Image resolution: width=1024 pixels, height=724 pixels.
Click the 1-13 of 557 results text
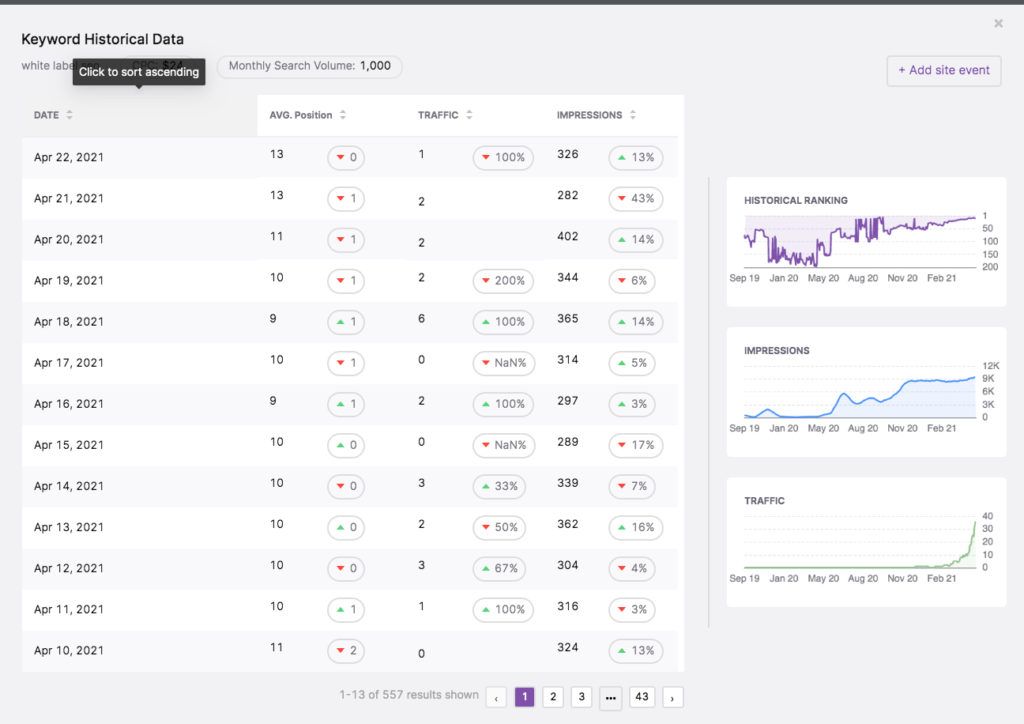409,695
